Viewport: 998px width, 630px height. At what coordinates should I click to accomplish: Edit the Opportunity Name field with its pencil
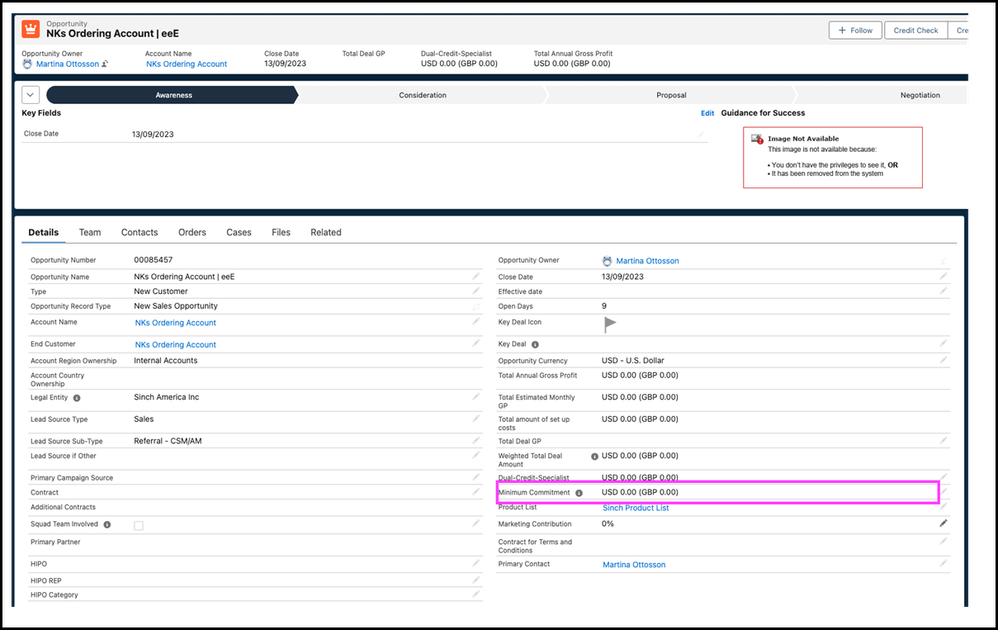click(x=475, y=276)
